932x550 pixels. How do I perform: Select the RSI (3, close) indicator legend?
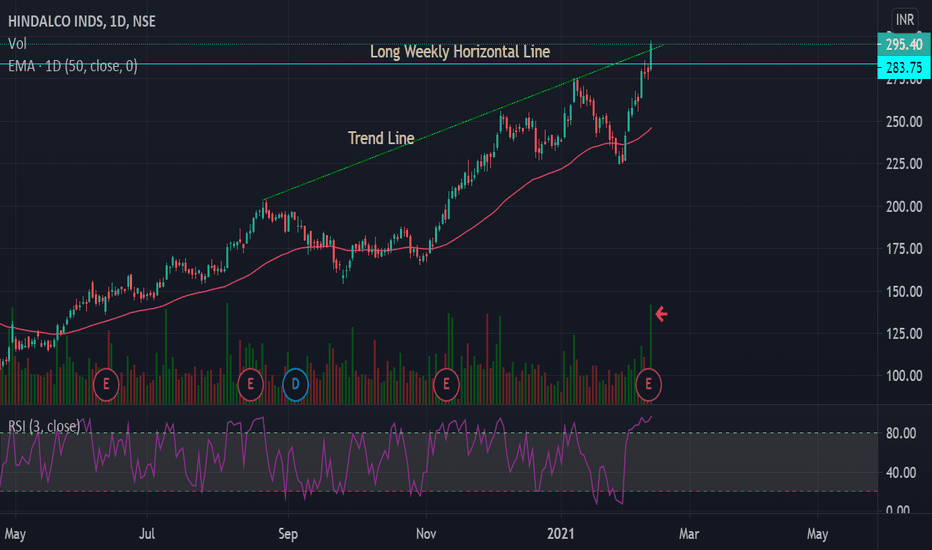tap(44, 426)
